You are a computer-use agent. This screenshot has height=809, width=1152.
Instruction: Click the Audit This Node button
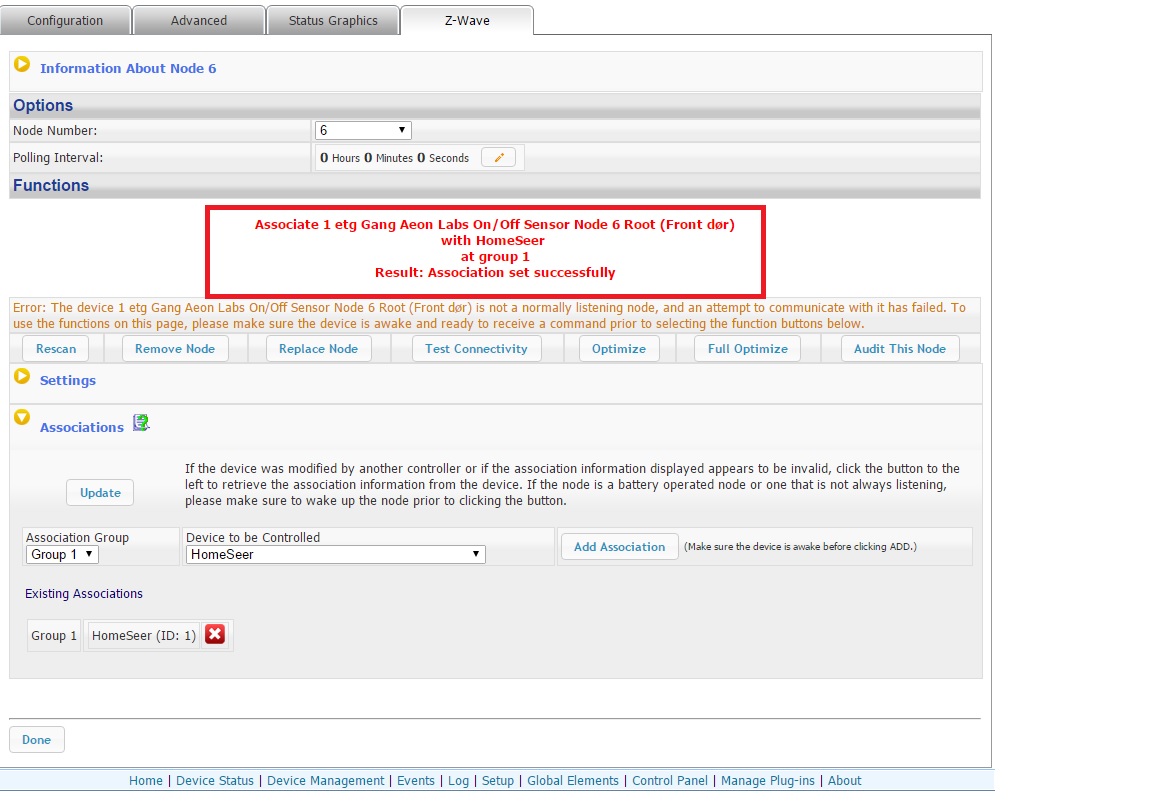click(900, 348)
